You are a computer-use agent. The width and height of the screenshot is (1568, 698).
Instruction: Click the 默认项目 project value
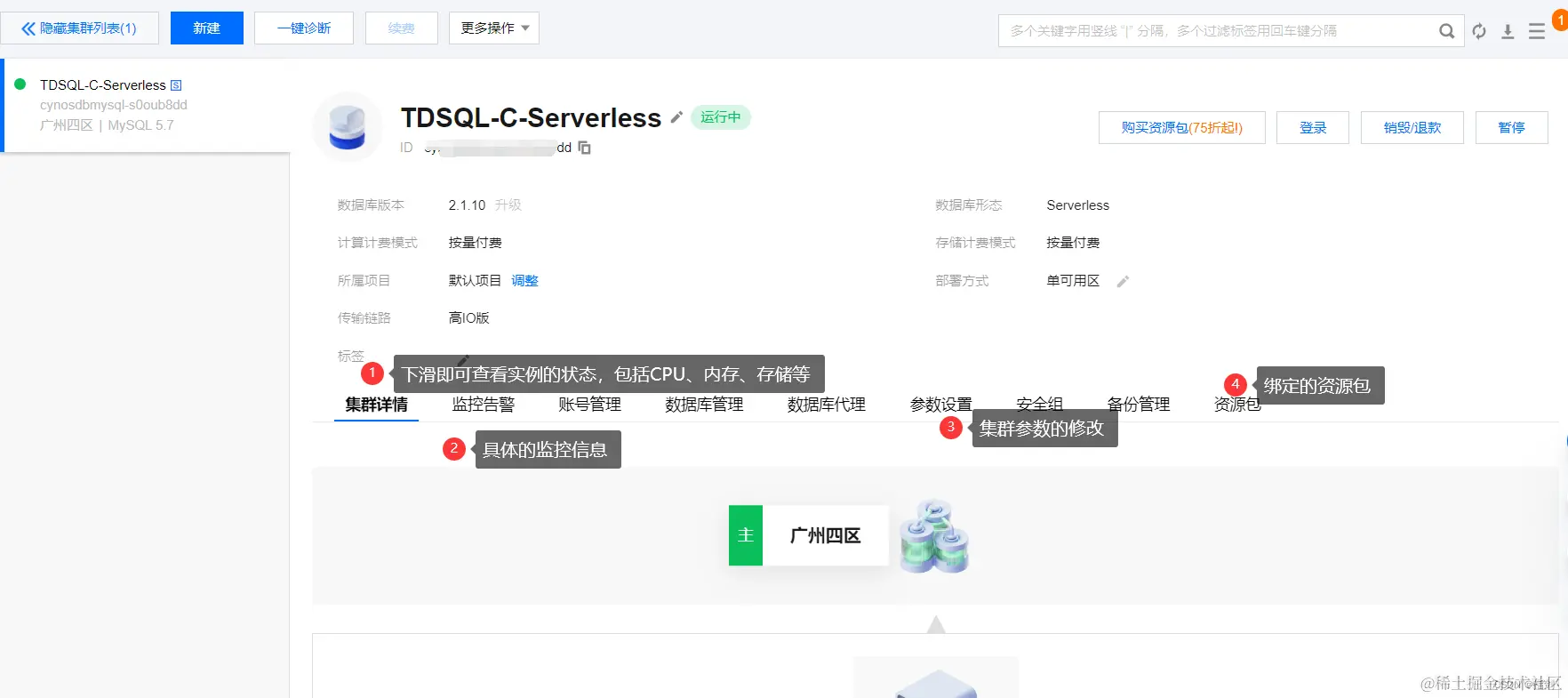pos(475,281)
